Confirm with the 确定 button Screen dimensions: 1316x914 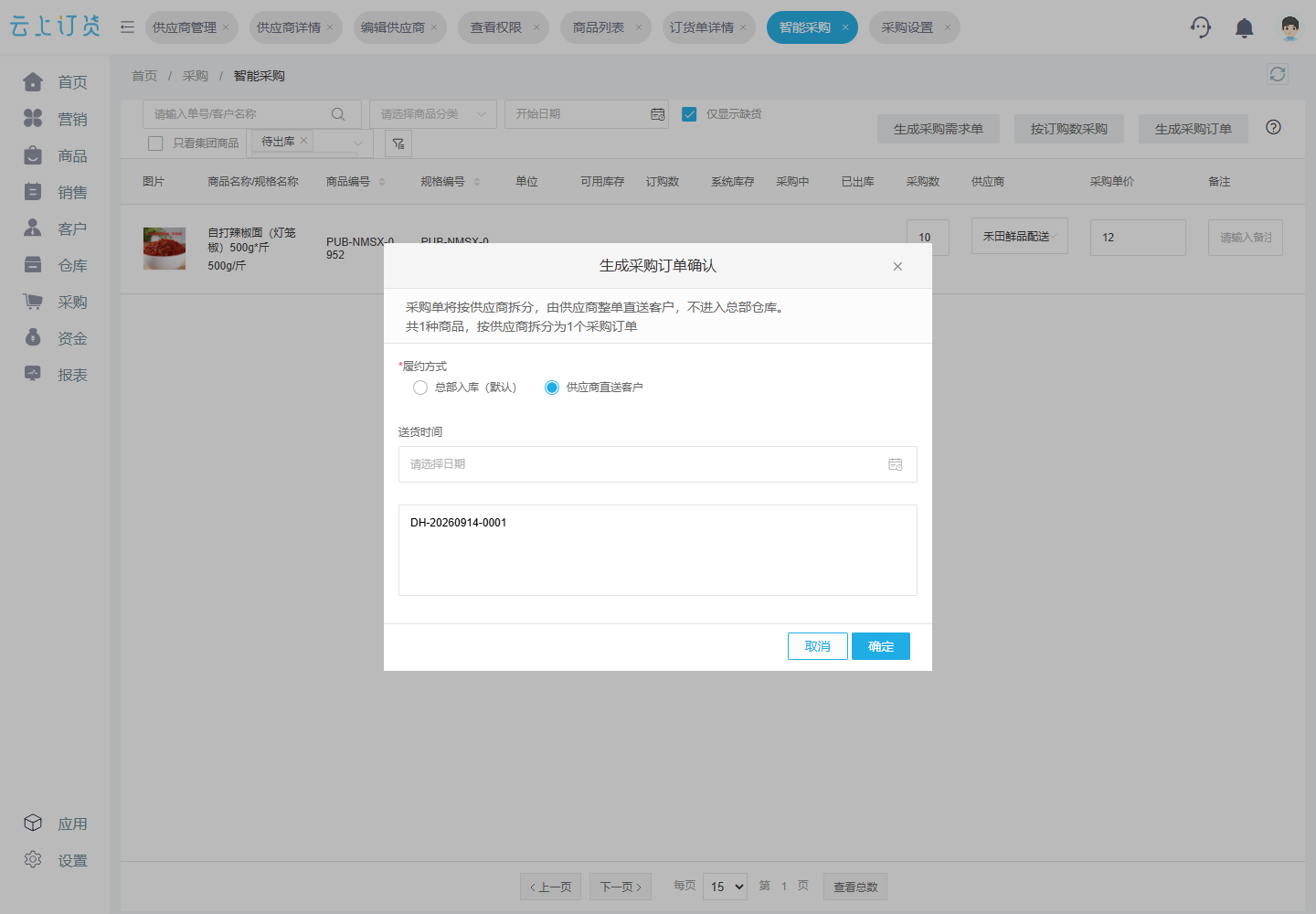point(881,646)
